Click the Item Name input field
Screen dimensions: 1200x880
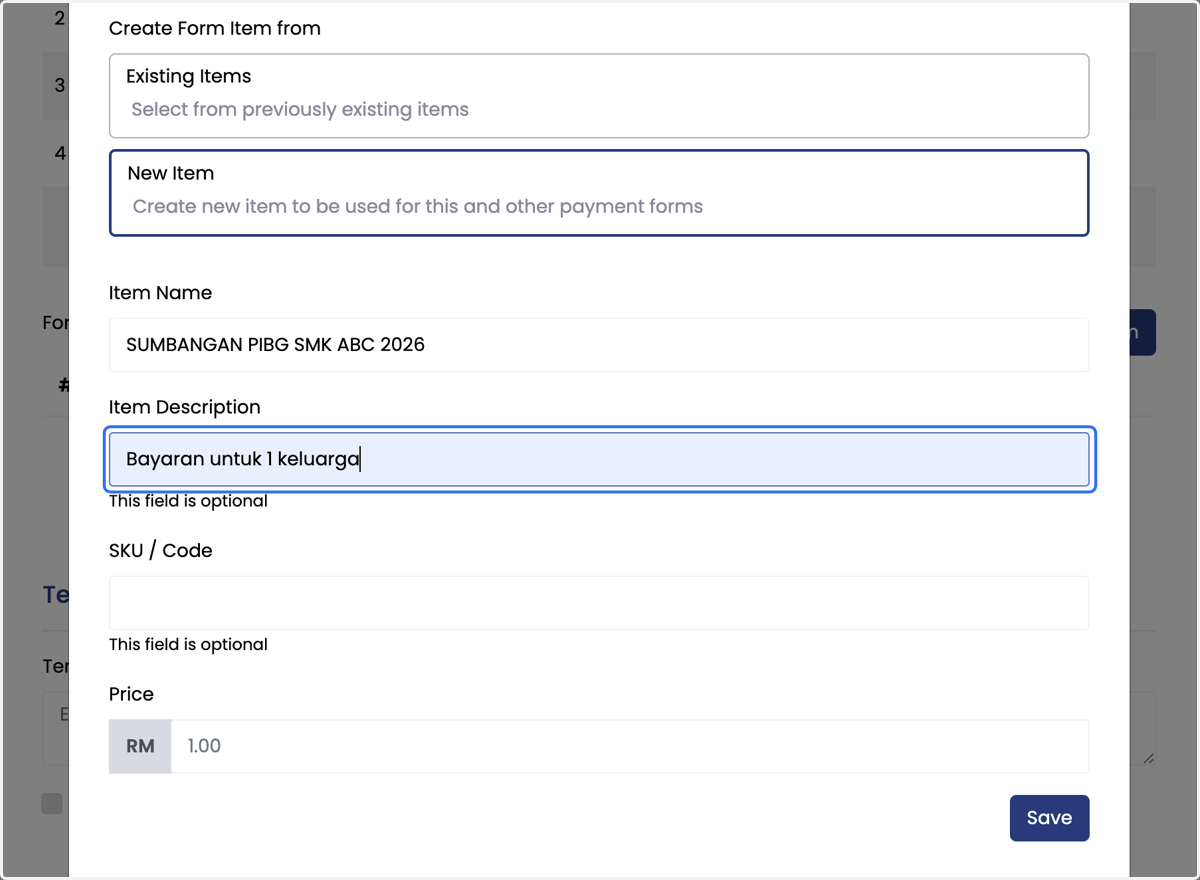(x=599, y=345)
